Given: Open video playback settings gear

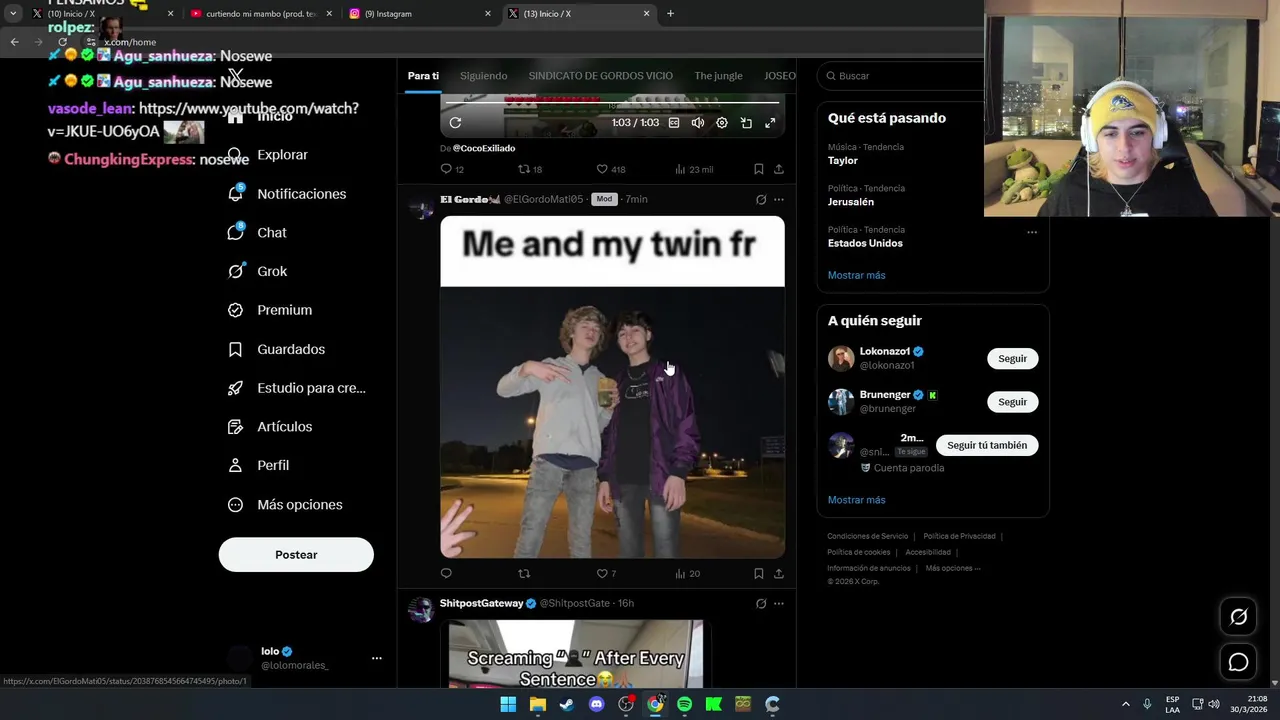Looking at the screenshot, I should (x=722, y=123).
